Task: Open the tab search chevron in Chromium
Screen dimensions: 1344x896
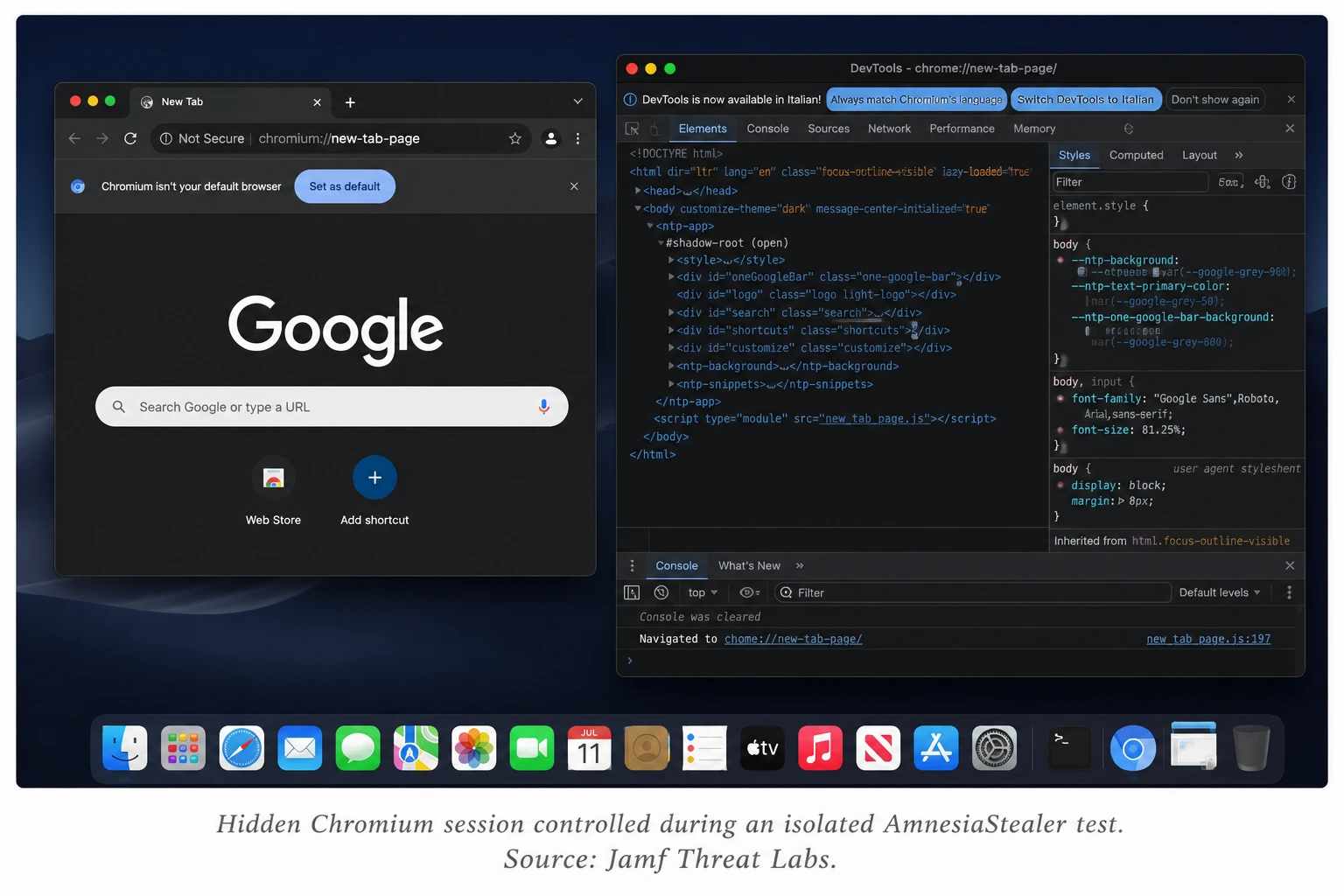Action: click(577, 101)
